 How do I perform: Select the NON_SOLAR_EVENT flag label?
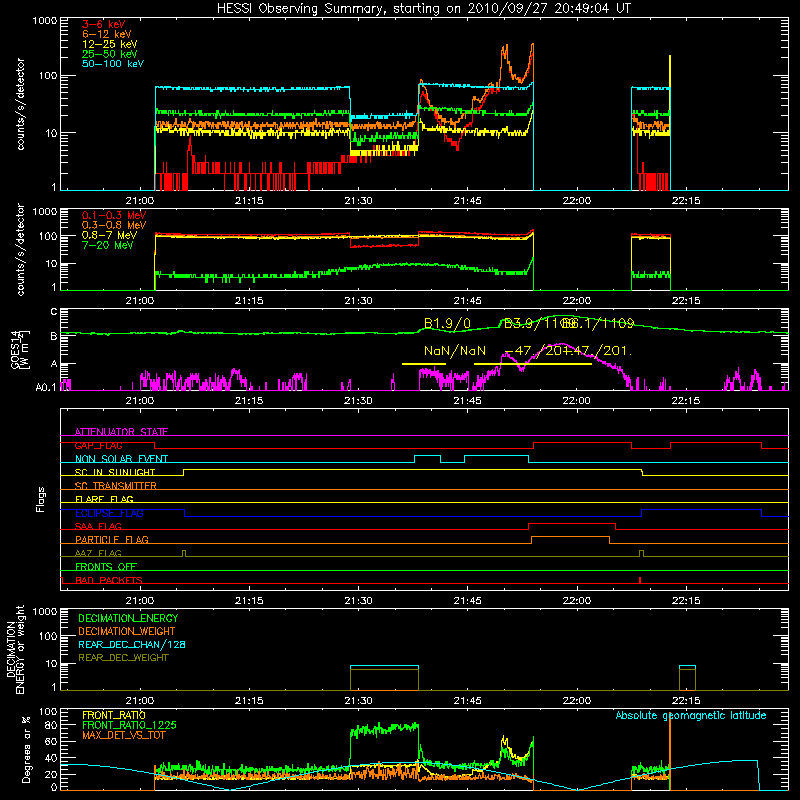pos(121,459)
